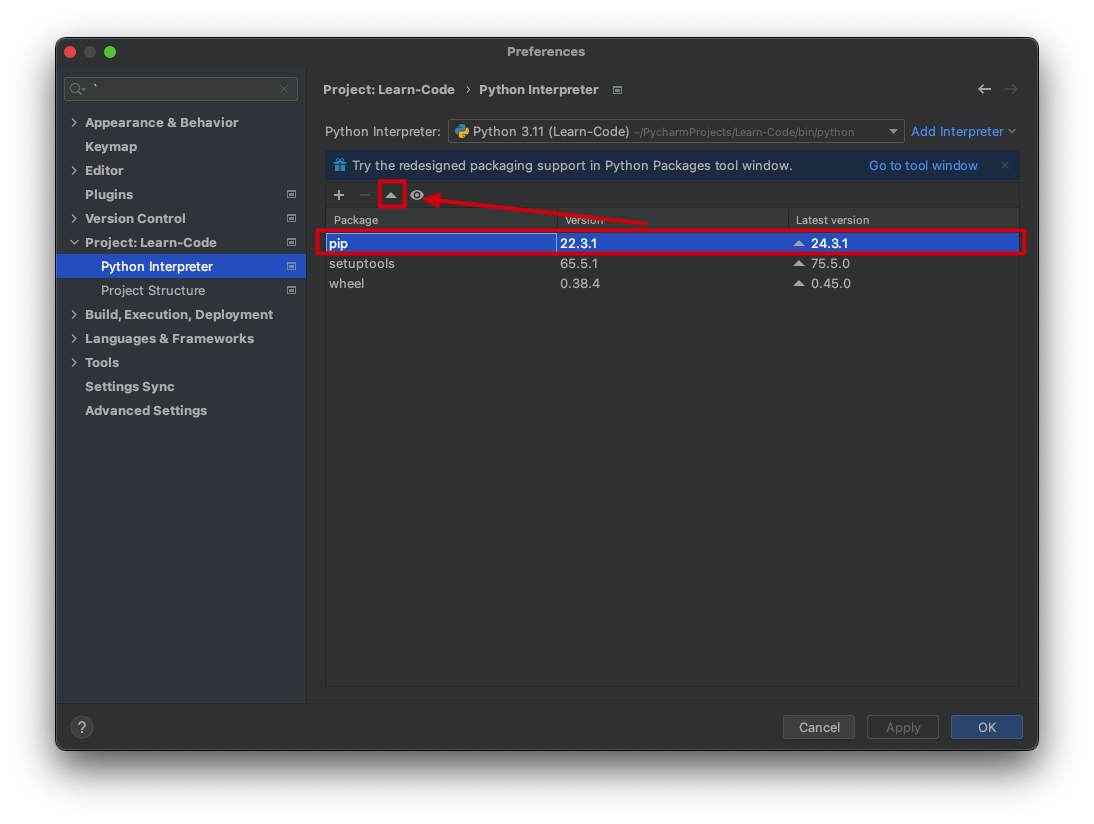Click the gift icon in the banner
Screen dimensions: 1094x824
(x=340, y=165)
